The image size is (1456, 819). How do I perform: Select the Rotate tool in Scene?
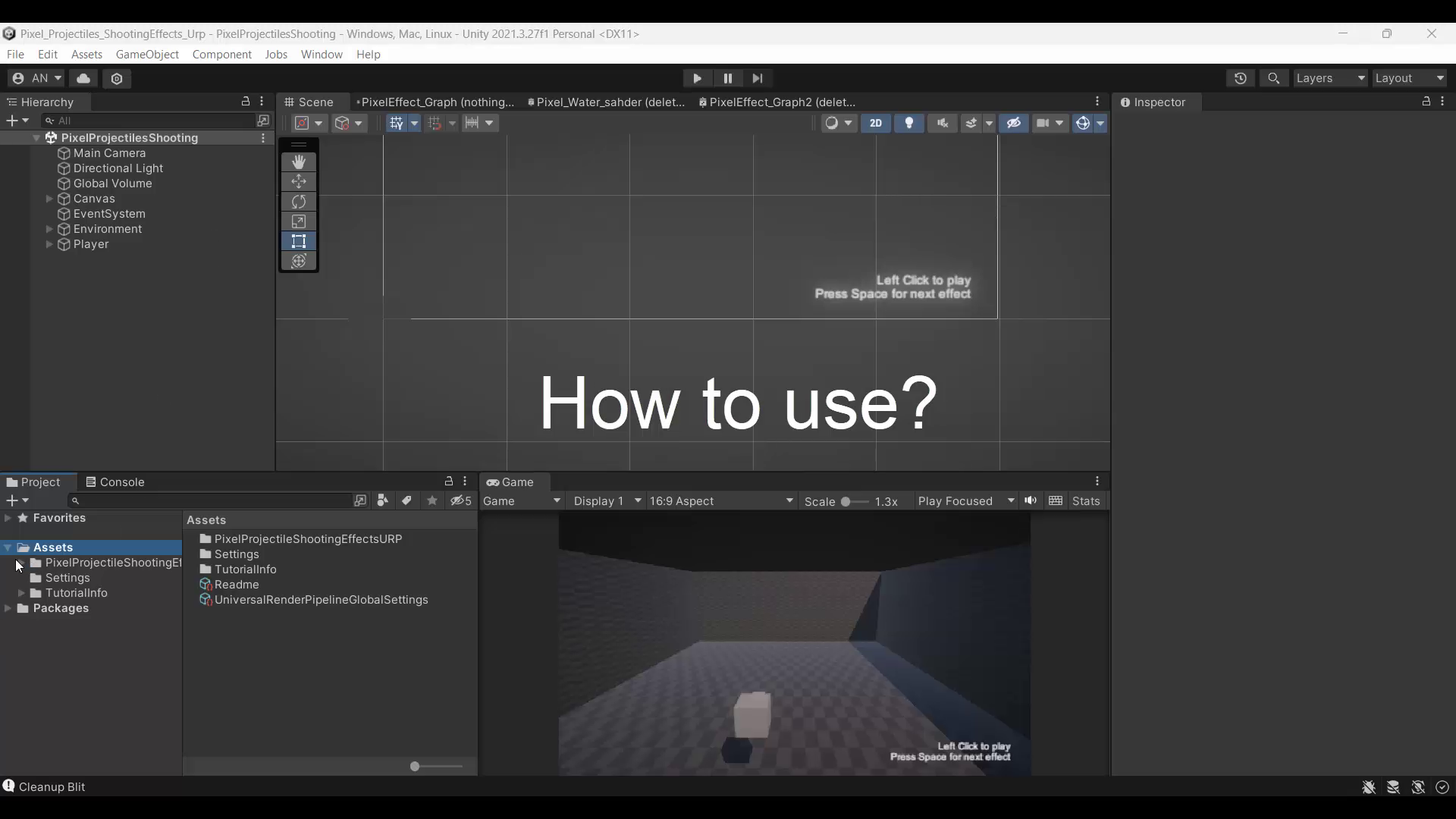click(x=299, y=202)
